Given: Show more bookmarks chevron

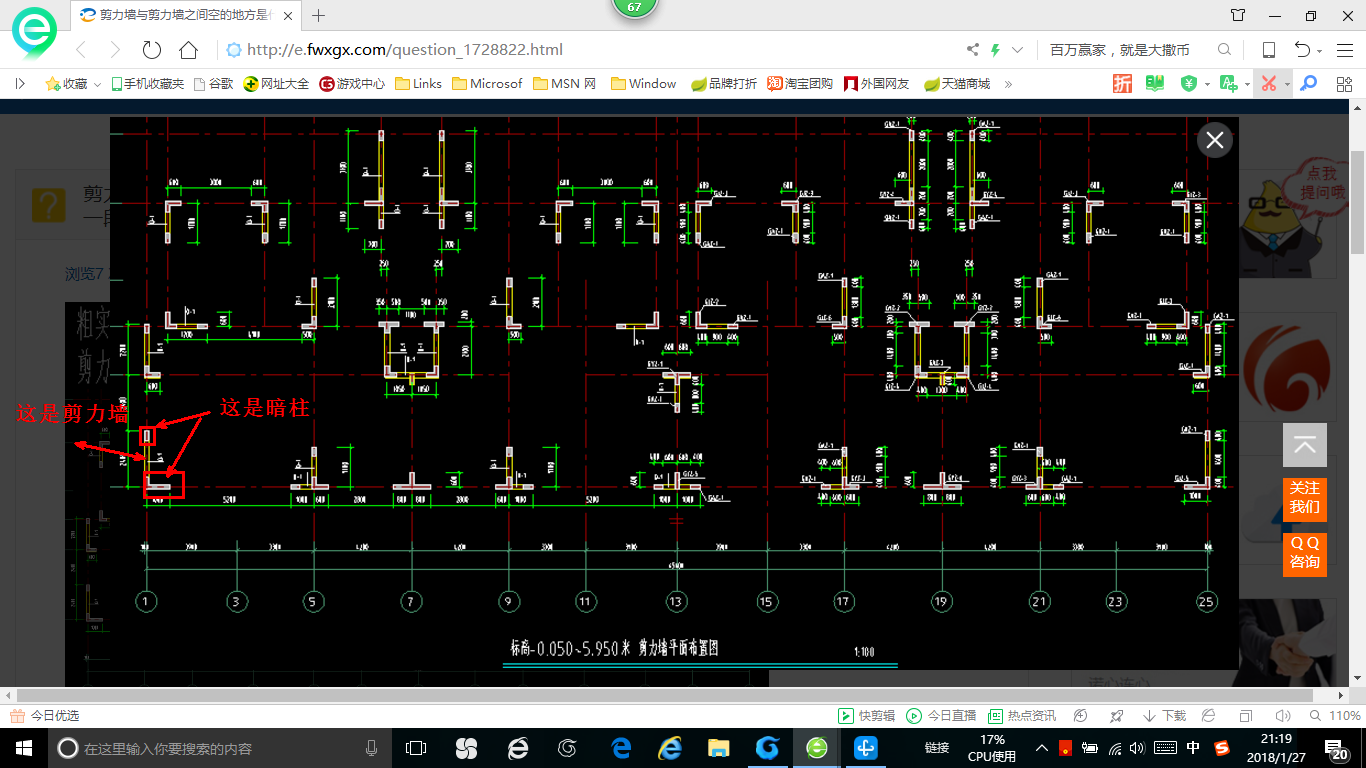Looking at the screenshot, I should [1008, 84].
